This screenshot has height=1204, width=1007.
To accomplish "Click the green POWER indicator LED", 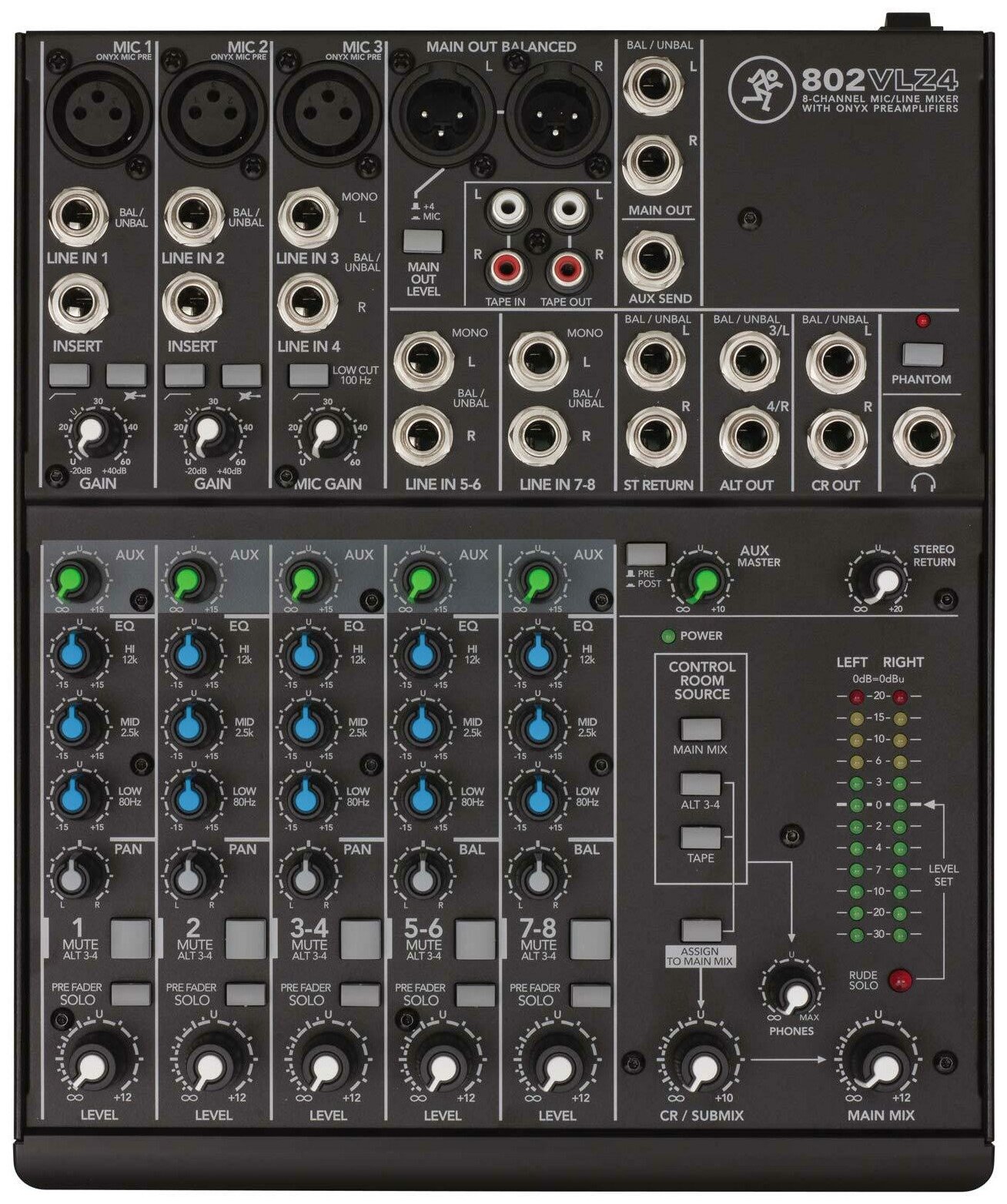I will 667,636.
